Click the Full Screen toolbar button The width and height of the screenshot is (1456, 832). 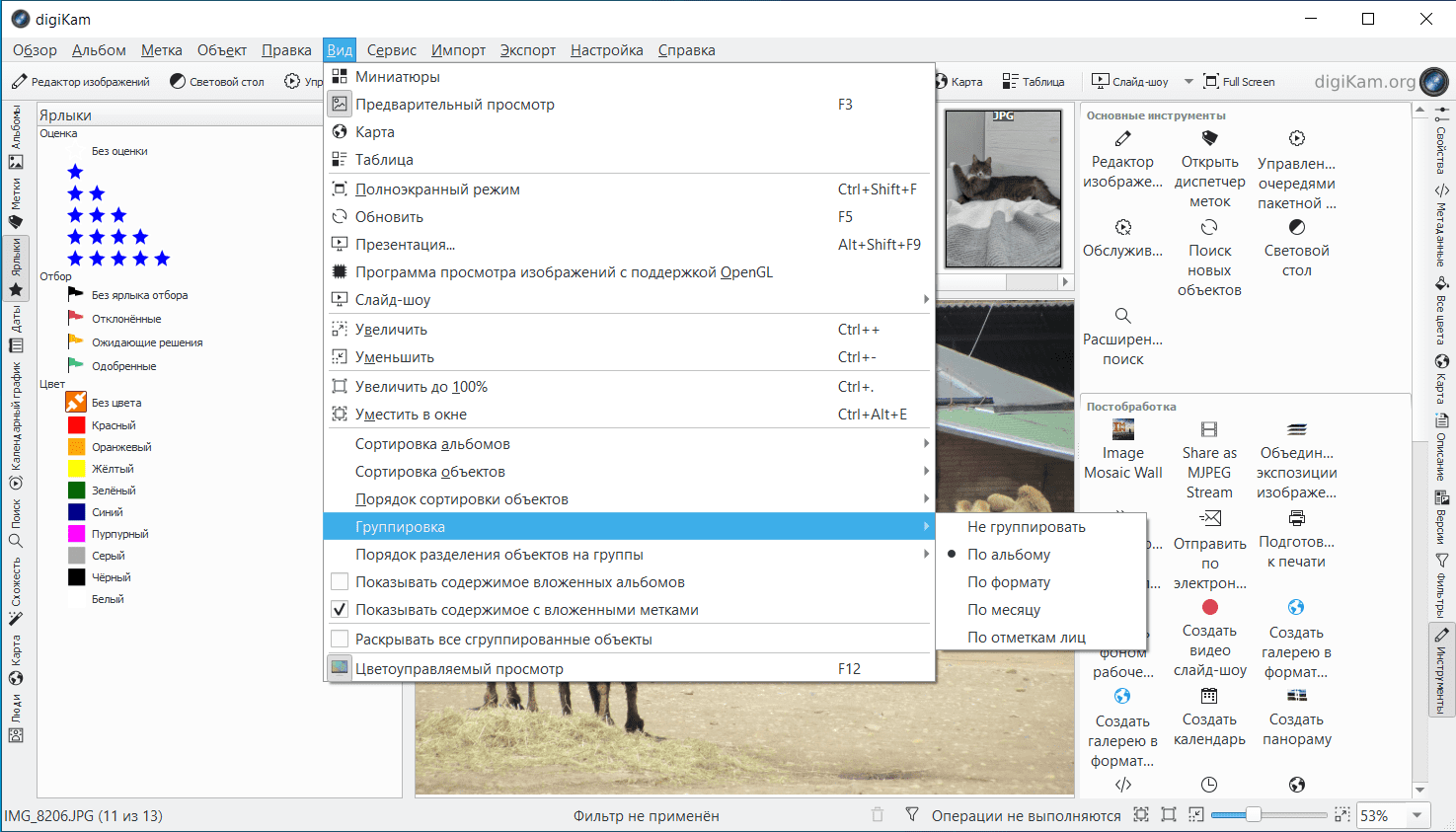pyautogui.click(x=1239, y=82)
